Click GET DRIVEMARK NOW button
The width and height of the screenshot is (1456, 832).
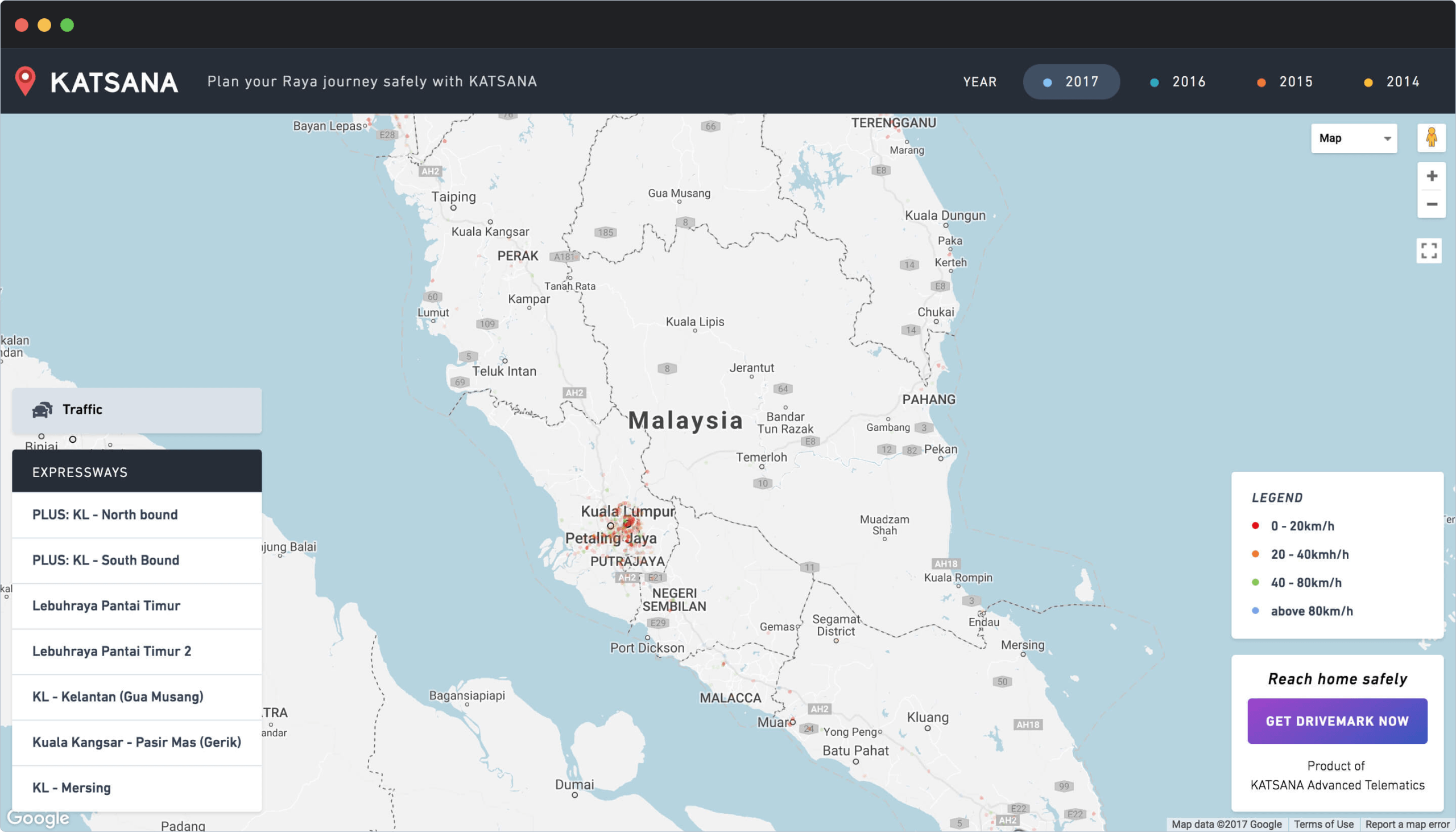click(x=1337, y=721)
